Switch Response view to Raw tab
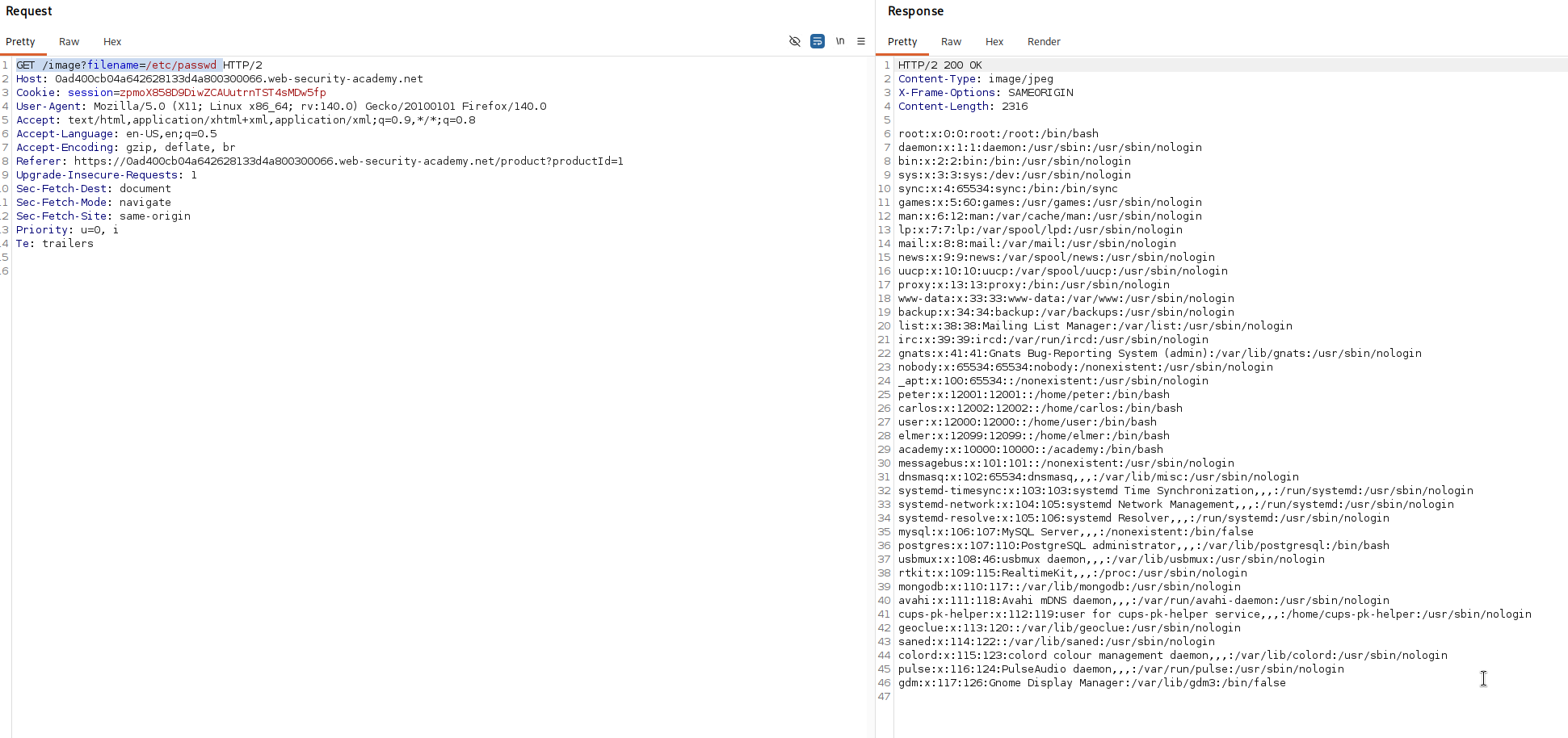Viewport: 1568px width, 738px height. (952, 42)
